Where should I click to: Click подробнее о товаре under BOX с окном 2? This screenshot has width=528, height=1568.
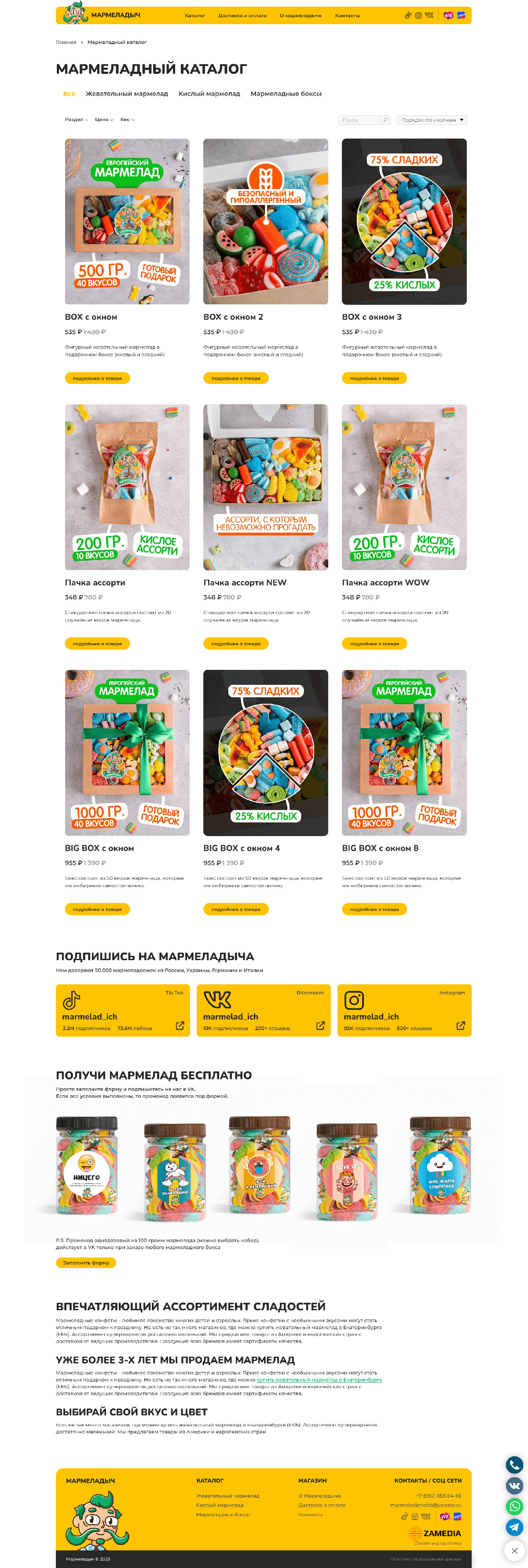coord(236,378)
